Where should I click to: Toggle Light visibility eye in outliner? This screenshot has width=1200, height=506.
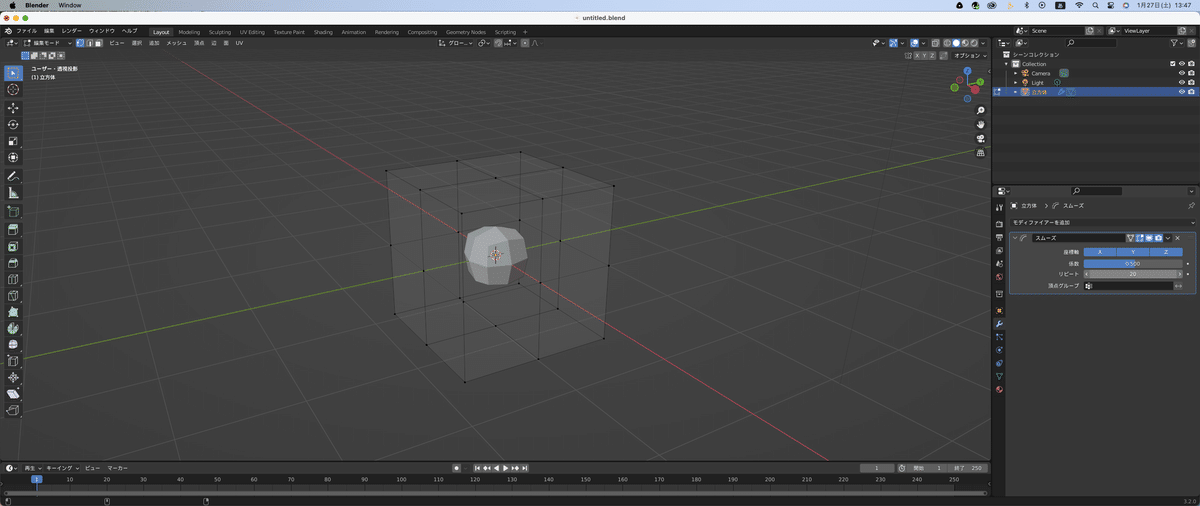1182,82
